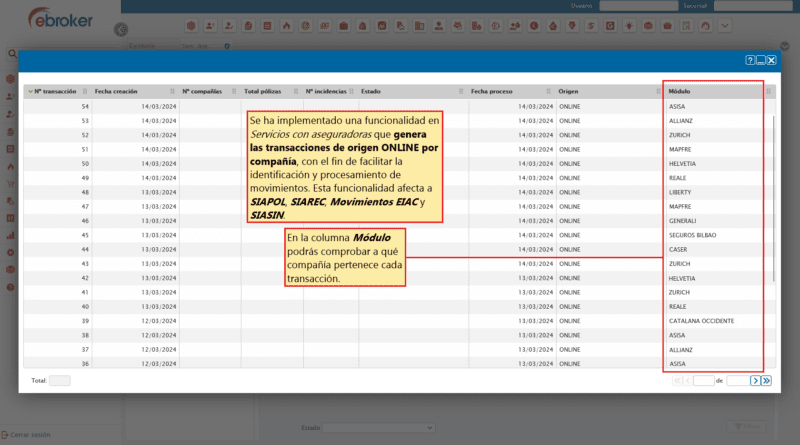The image size is (800, 445).
Task: Select the GENERALI module cell
Action: 683,221
